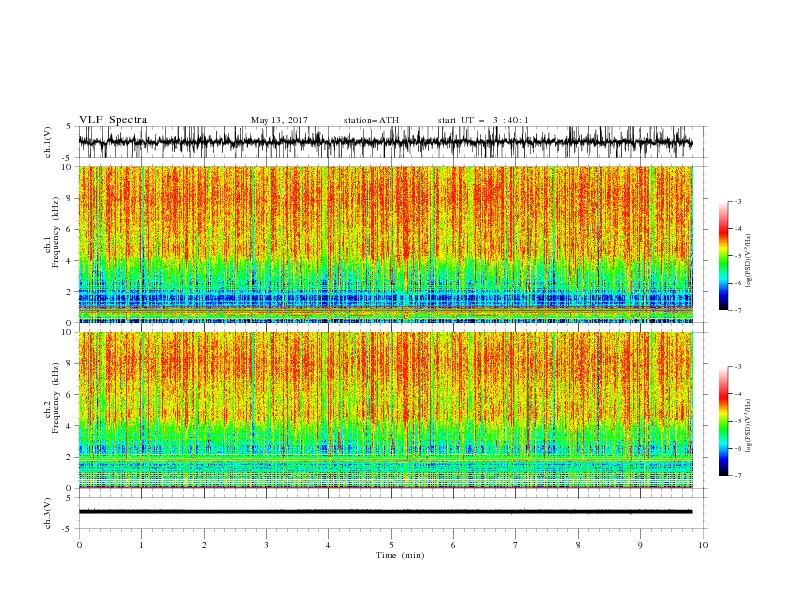Screen dimensions: 792x612
Task: Select the ch.1 spectrogram color bar
Action: click(x=723, y=255)
